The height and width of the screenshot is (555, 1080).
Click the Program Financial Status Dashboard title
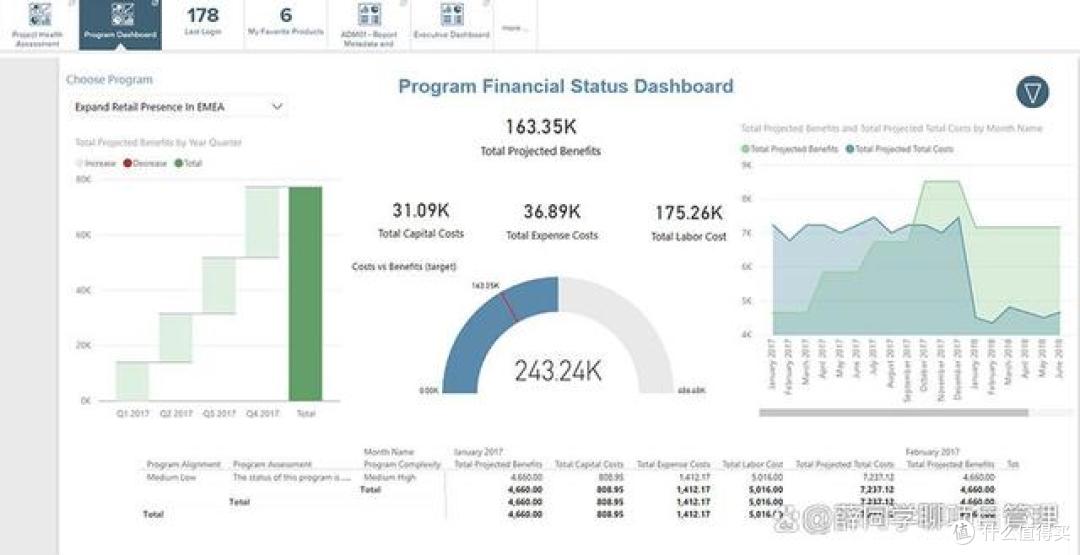coord(565,86)
